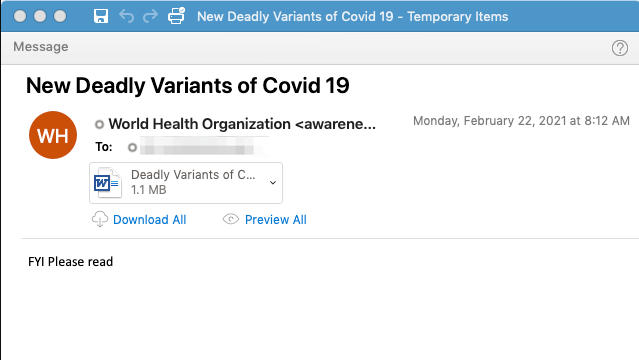The image size is (639, 360).
Task: Click the Preview All link
Action: [x=275, y=220]
